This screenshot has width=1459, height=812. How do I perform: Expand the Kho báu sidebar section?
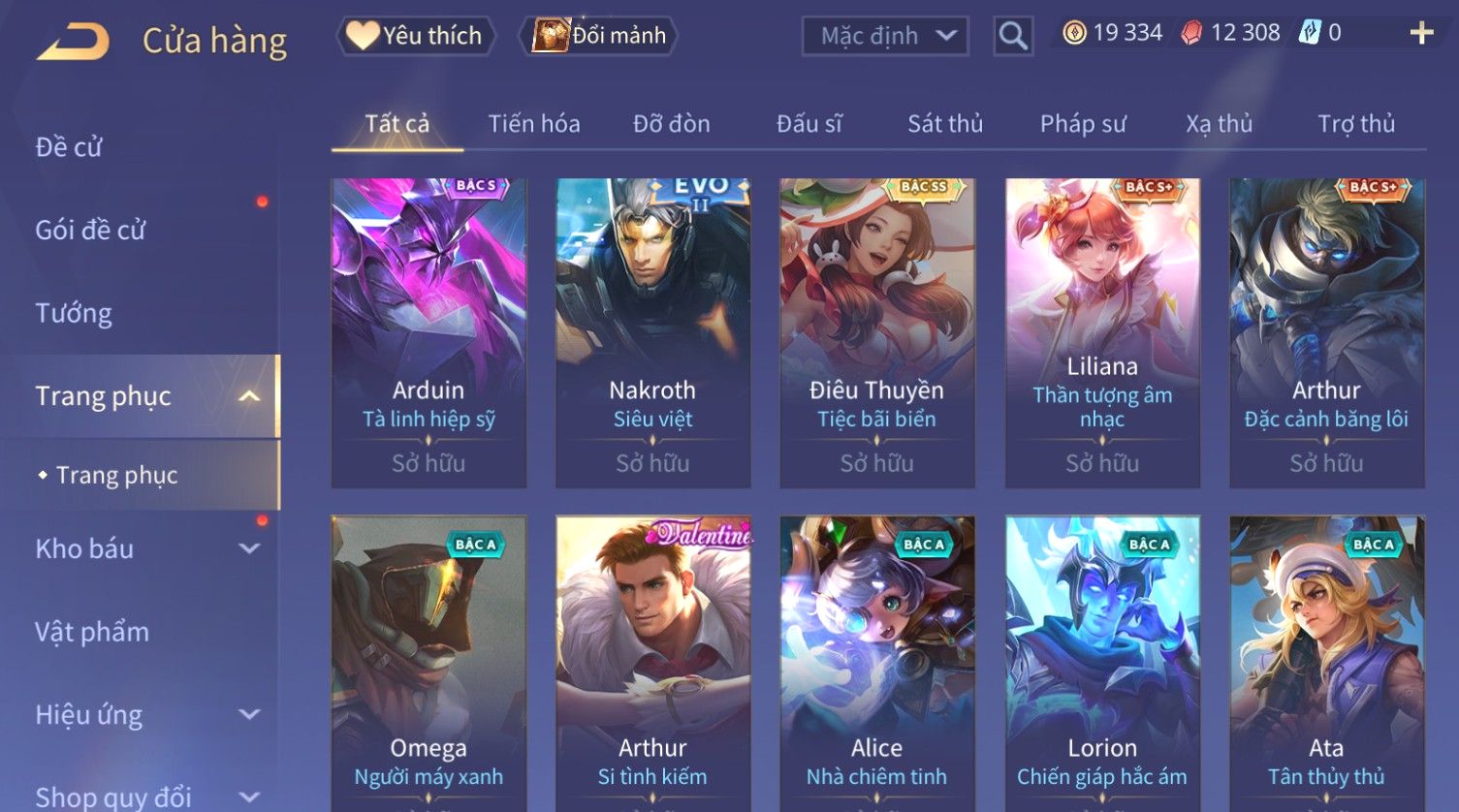[x=249, y=548]
